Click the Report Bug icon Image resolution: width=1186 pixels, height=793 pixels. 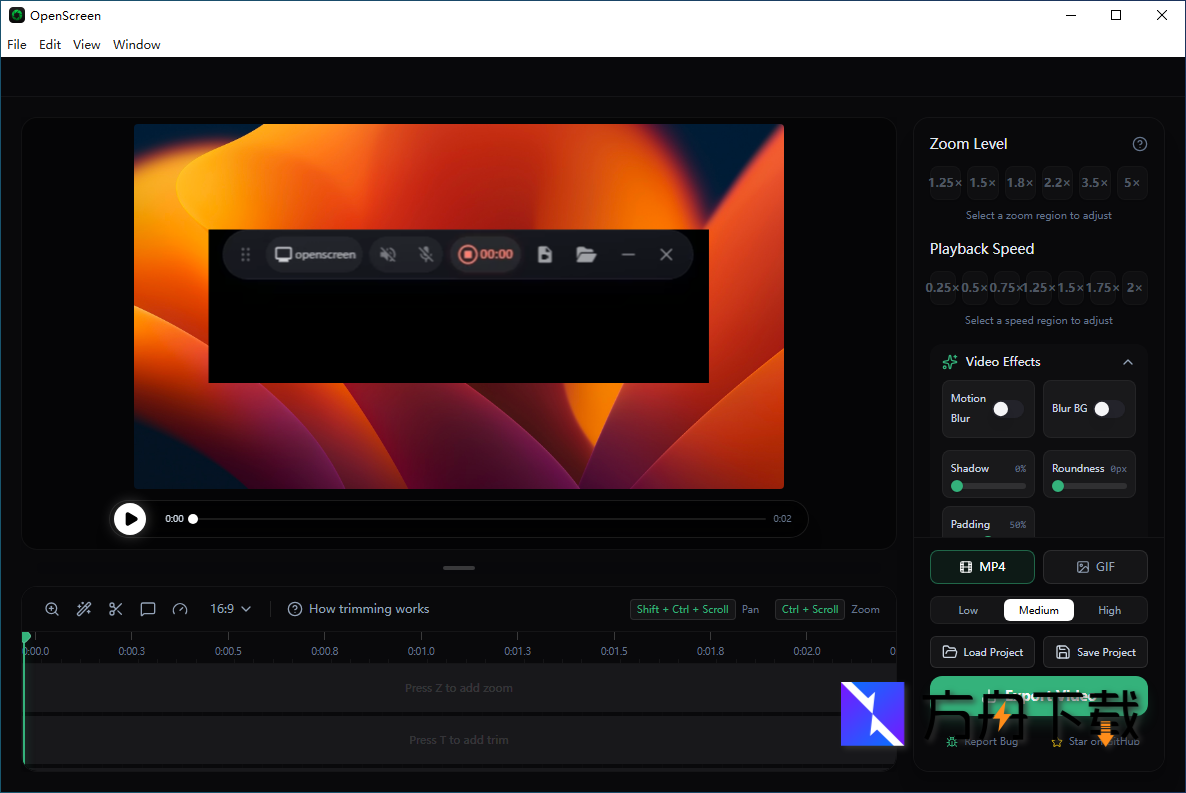coord(952,742)
